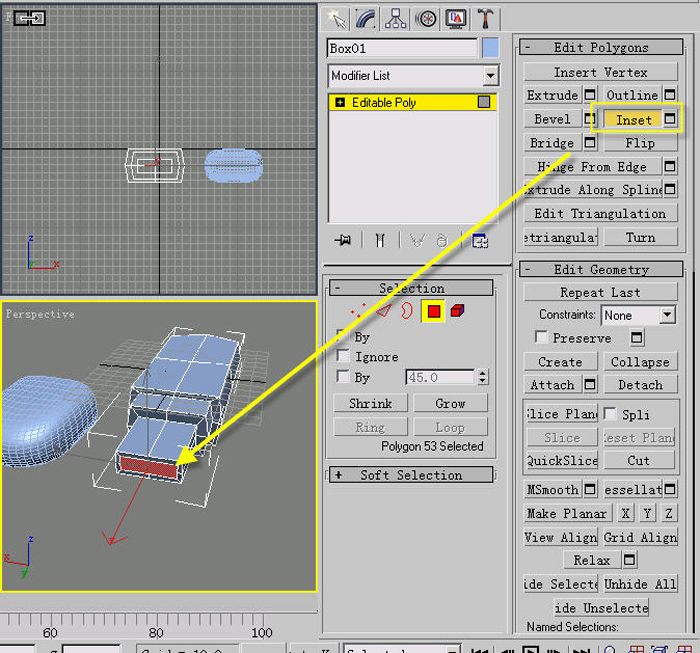Open the Create command panel tab

point(336,20)
